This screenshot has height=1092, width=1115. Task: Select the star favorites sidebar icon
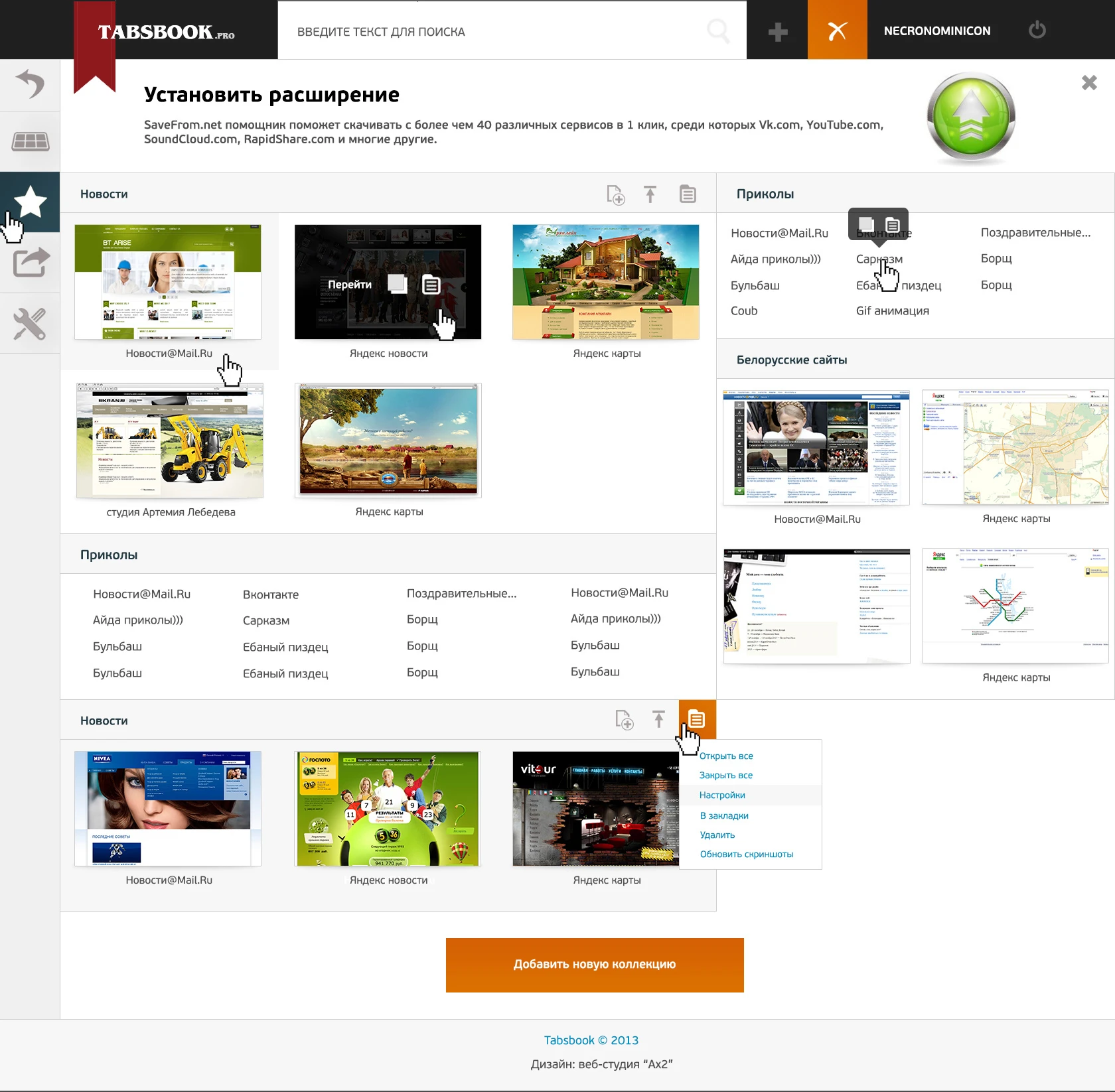30,202
